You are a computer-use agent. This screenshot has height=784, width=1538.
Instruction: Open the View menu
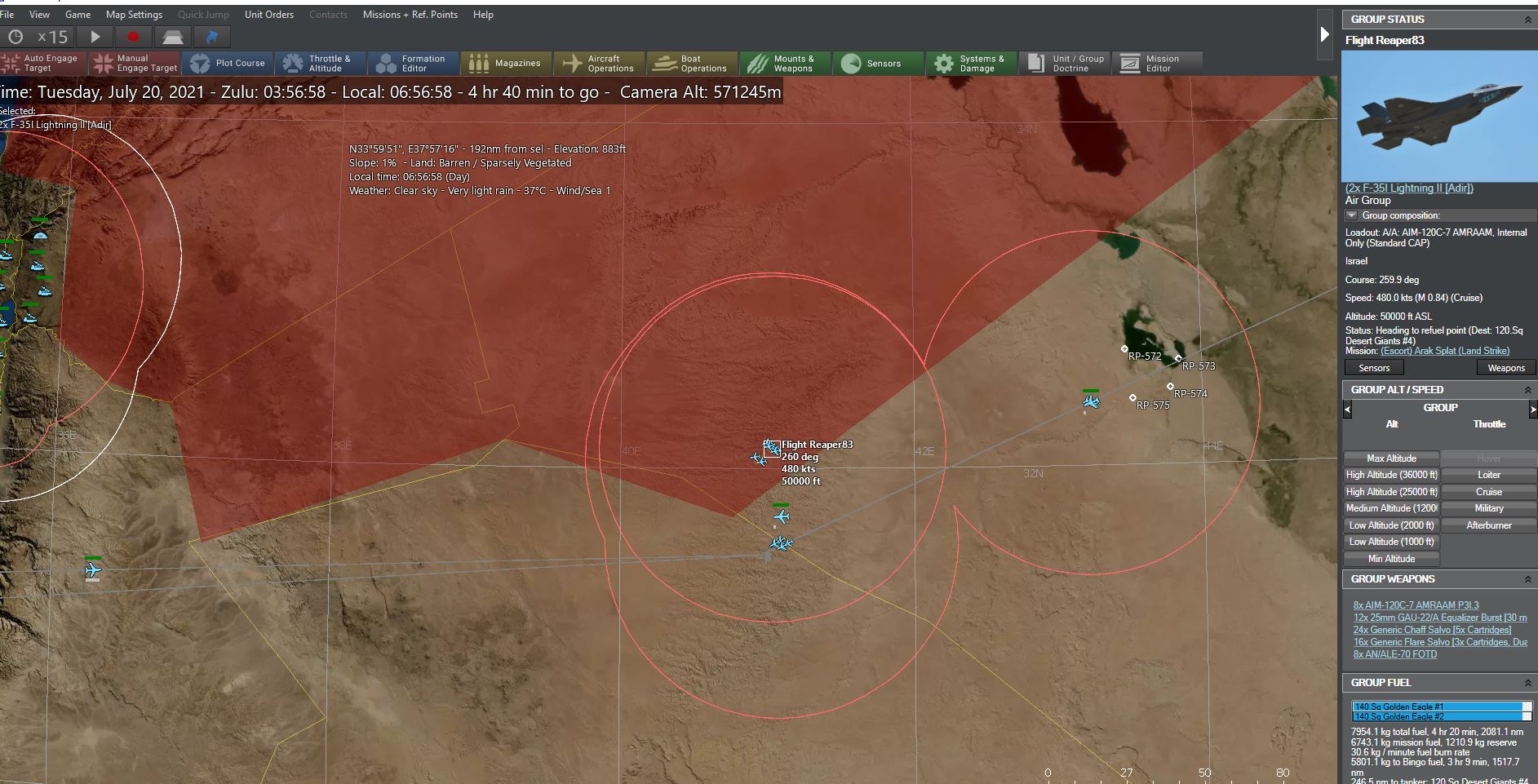pos(39,15)
